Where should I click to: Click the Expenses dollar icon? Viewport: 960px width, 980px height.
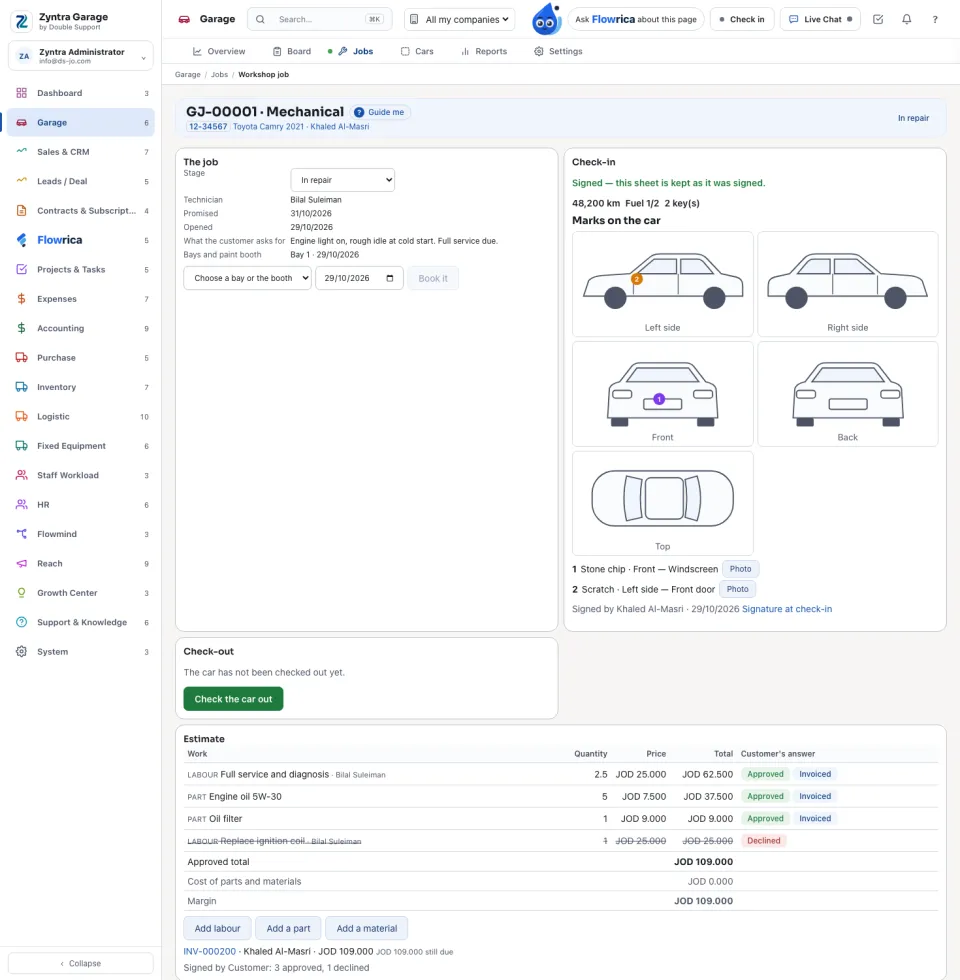click(x=21, y=299)
